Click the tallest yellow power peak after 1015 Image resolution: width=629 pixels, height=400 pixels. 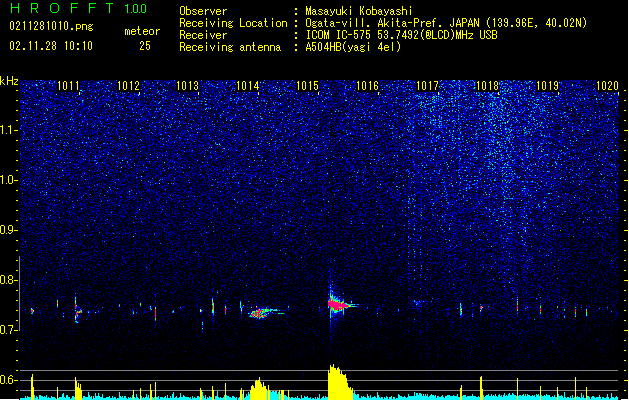pyautogui.click(x=340, y=381)
